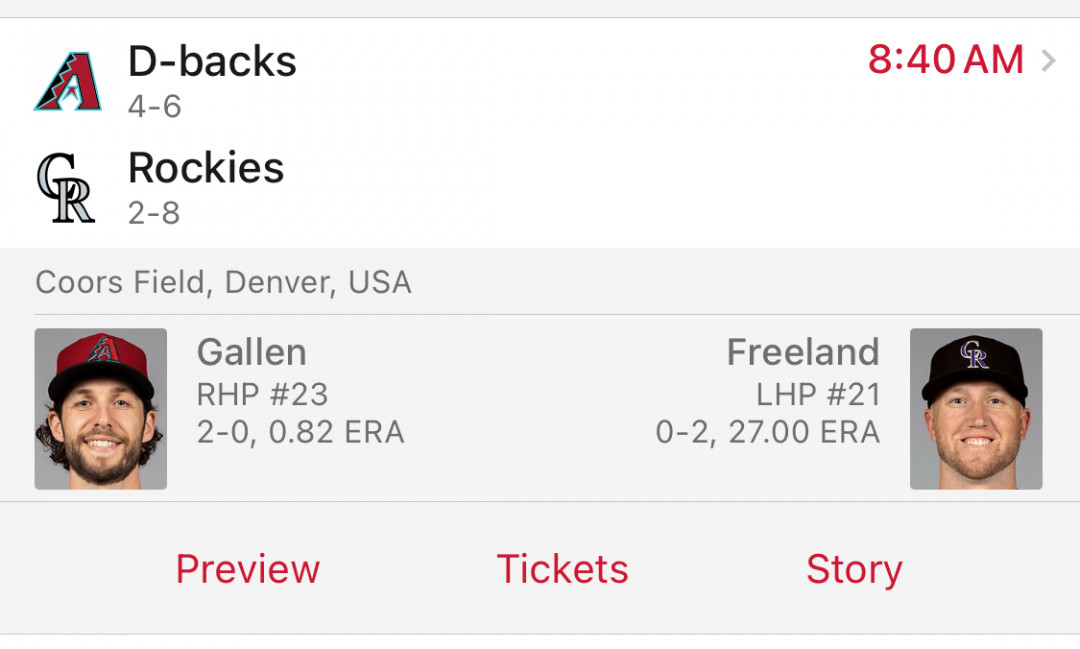Select the Freeland pitcher name
The height and width of the screenshot is (649, 1080).
coord(803,352)
